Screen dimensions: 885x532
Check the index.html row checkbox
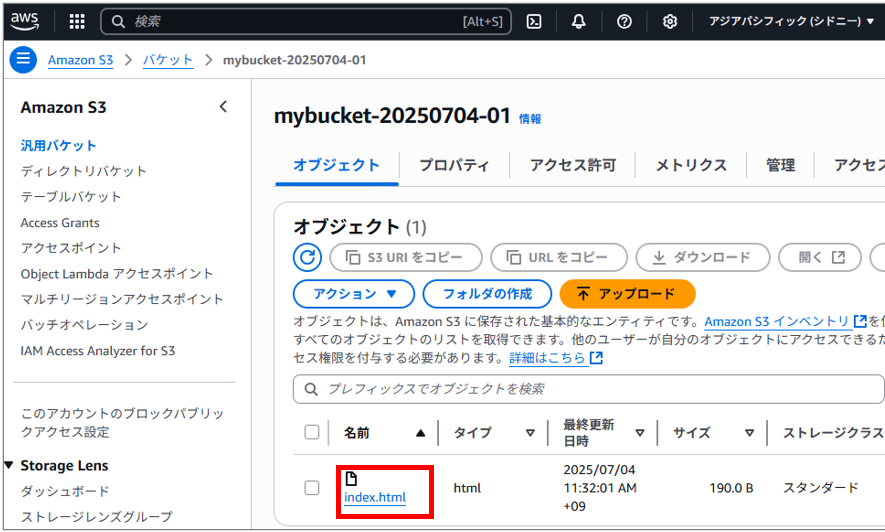coord(312,487)
